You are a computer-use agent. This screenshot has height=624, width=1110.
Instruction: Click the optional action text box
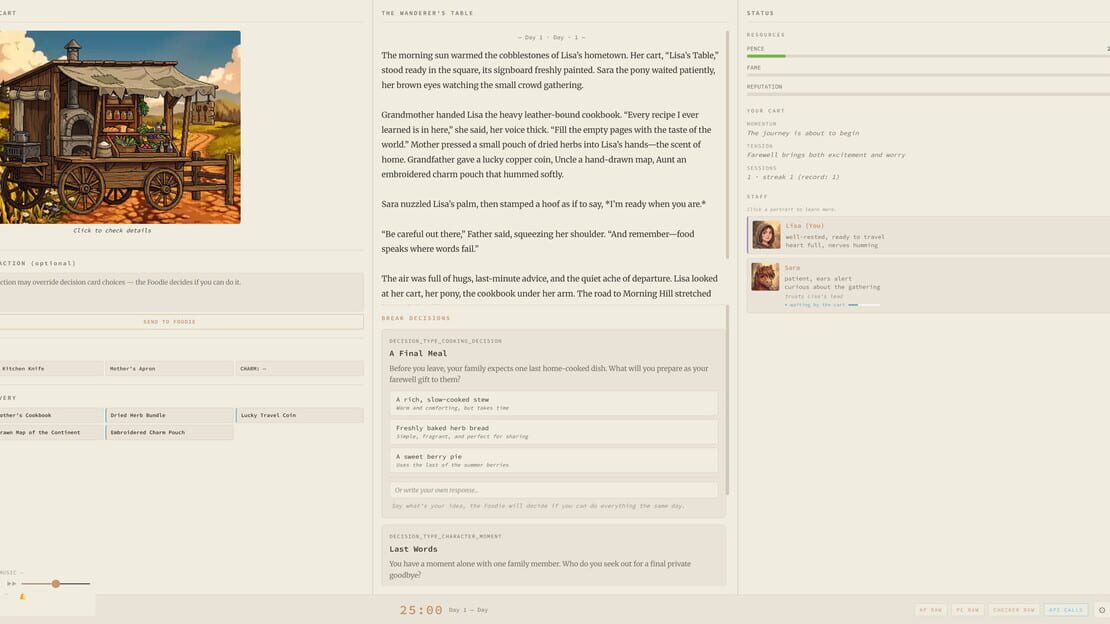(182, 292)
